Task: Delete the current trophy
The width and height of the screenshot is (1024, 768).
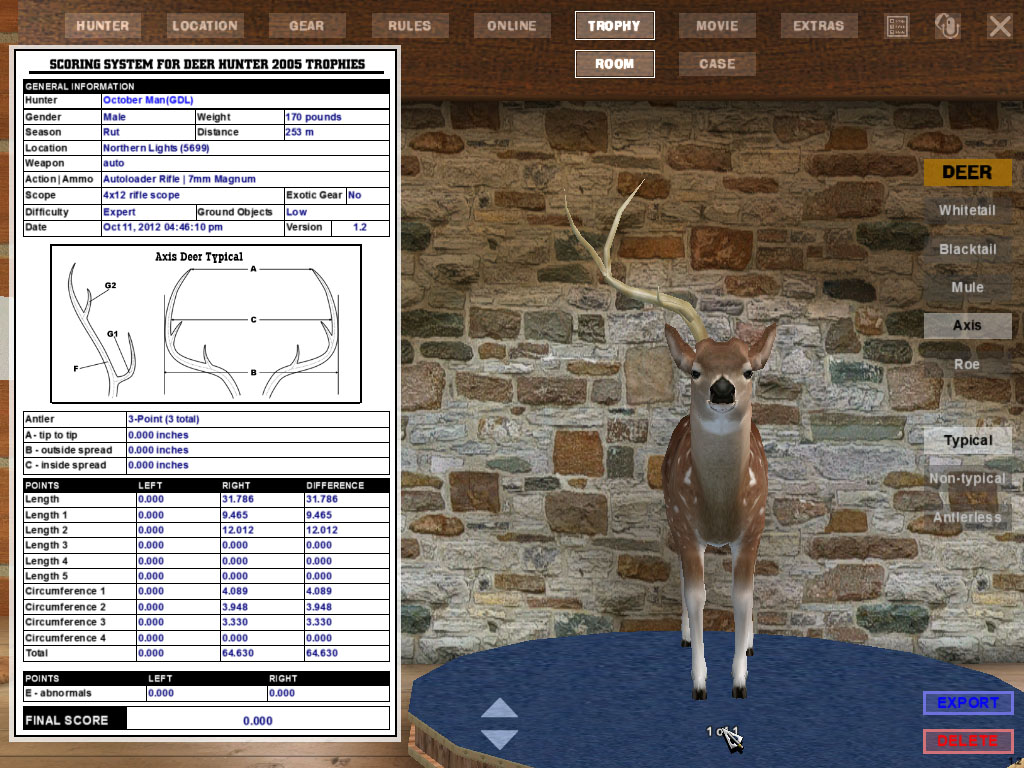Action: point(967,741)
